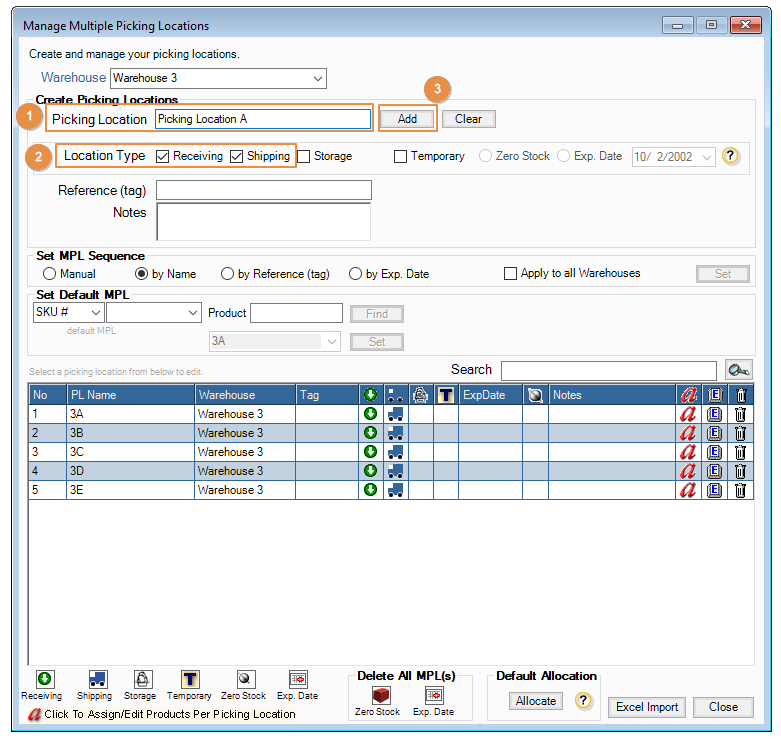Uncheck the Receiving location type checkbox
This screenshot has width=781, height=739.
(163, 156)
